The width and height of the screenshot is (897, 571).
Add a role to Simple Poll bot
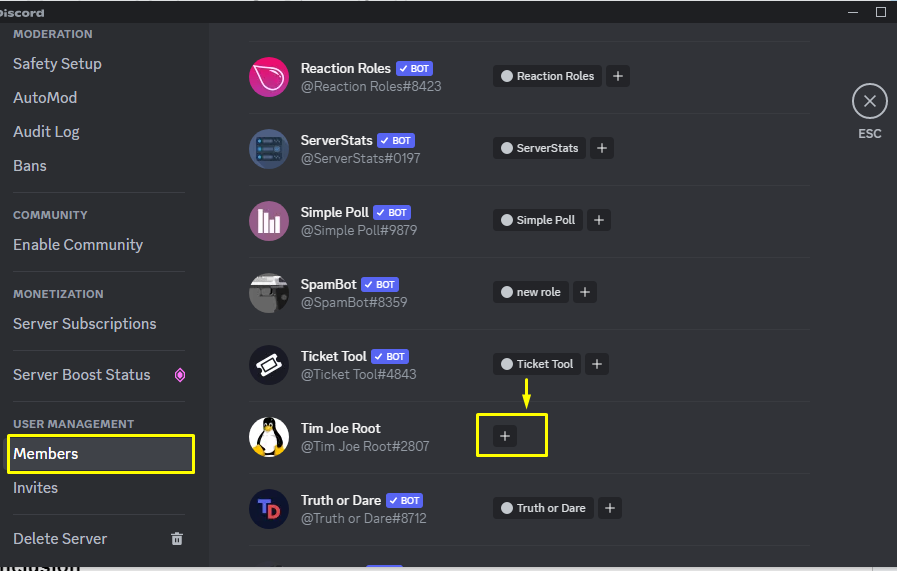(x=599, y=220)
